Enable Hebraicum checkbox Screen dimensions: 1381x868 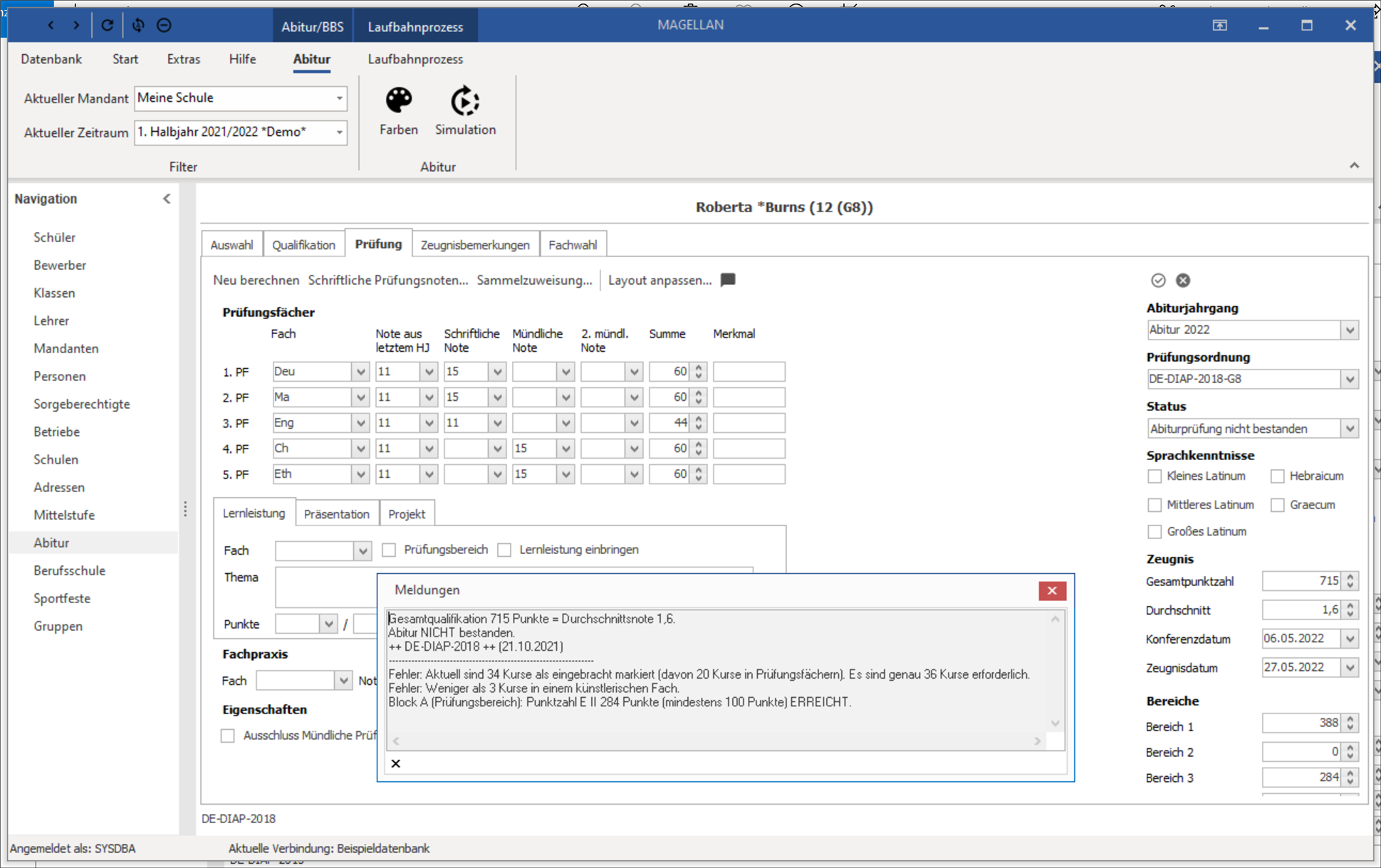pos(1277,476)
